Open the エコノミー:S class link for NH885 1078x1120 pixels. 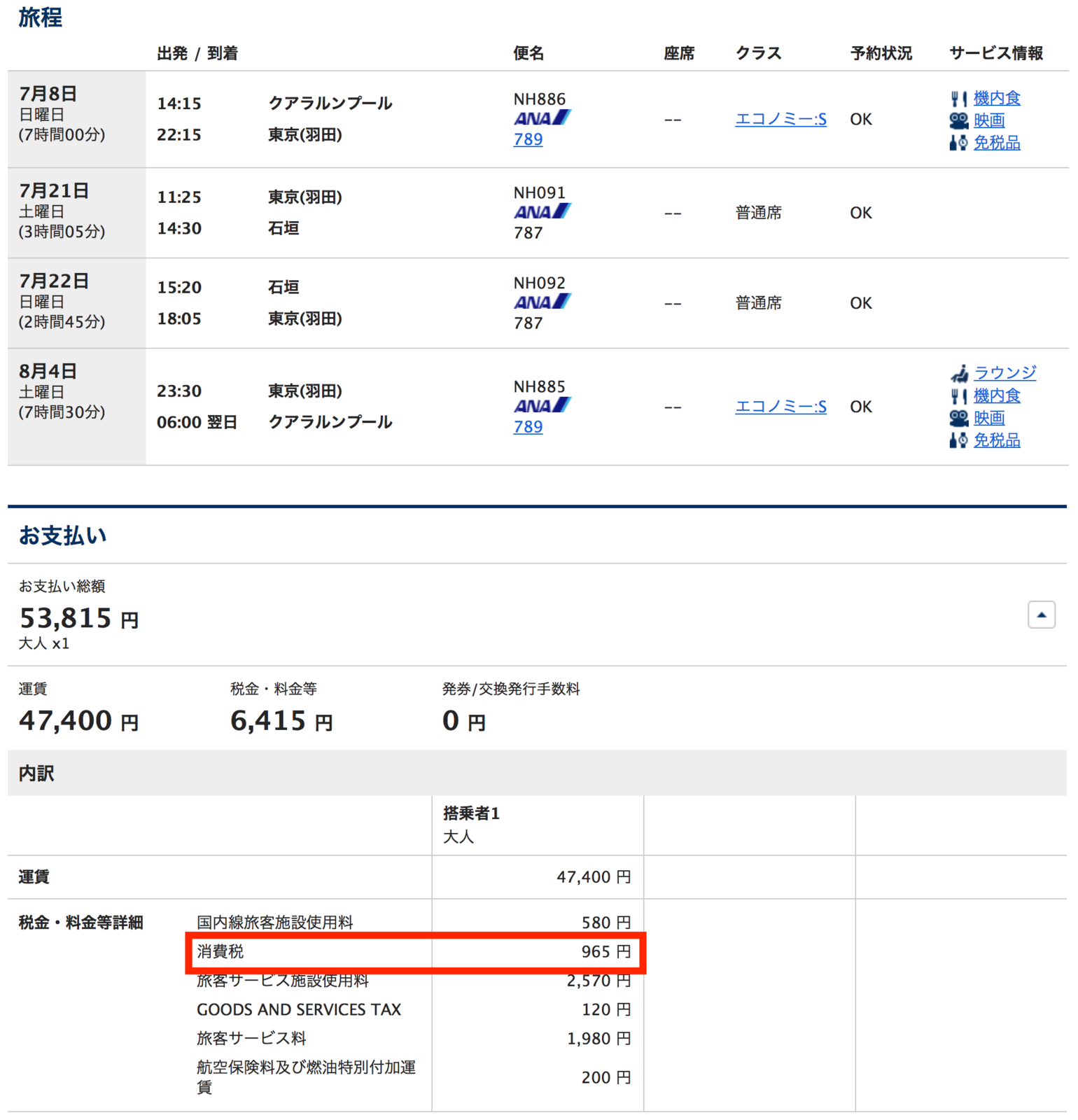[780, 407]
